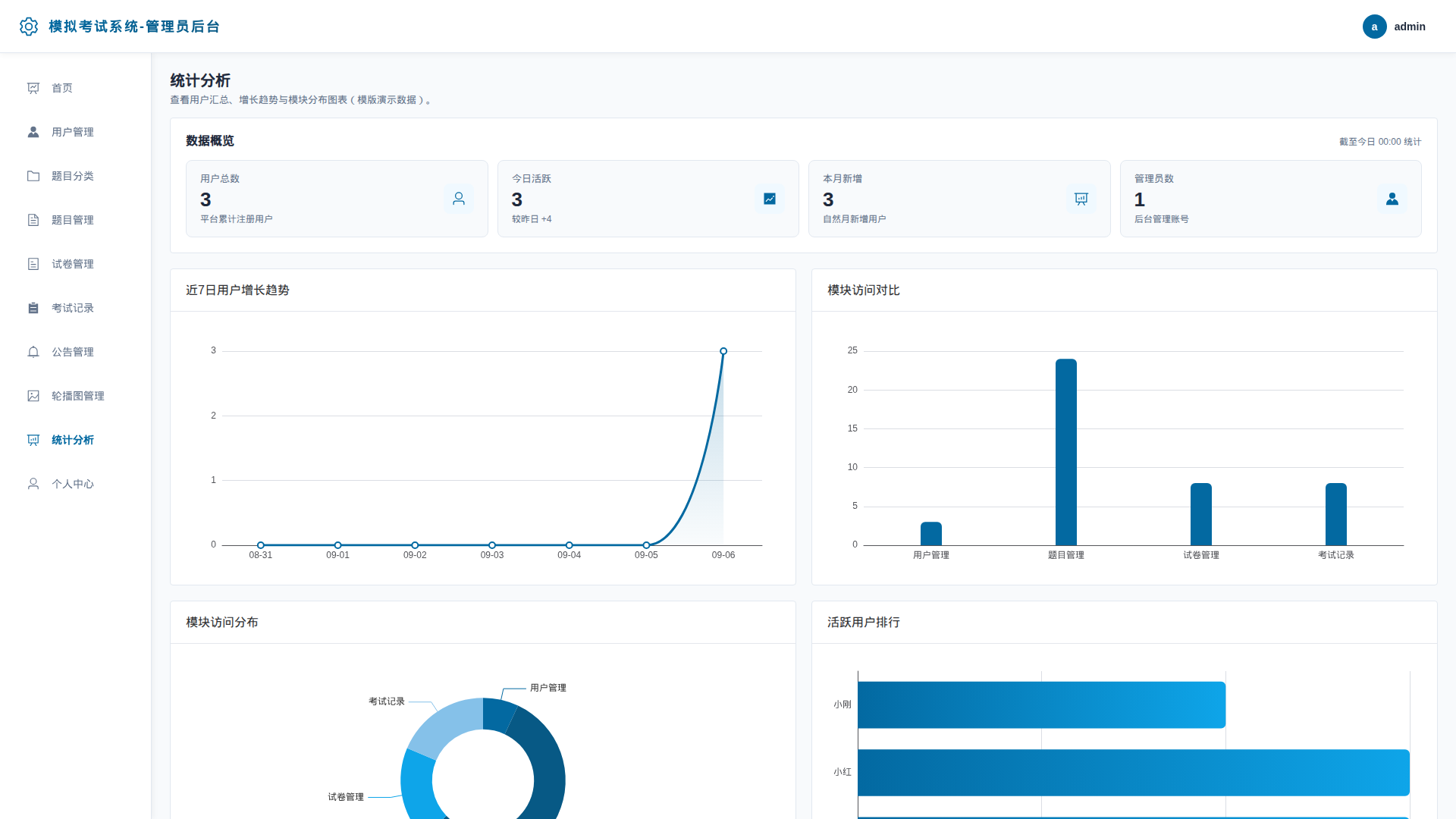Click the 统计分析 chart icon in sidebar

[x=33, y=440]
